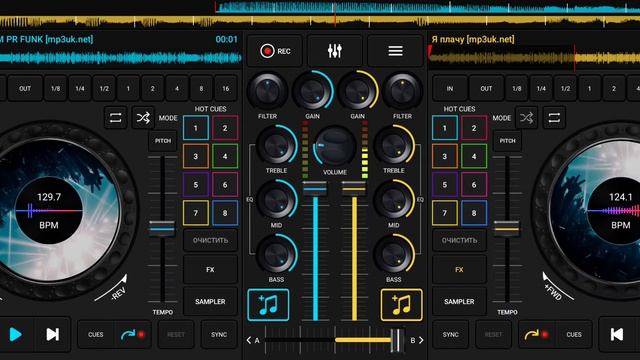Move crossfader toward B with right arrow
This screenshot has width=640, height=360.
coord(421,340)
